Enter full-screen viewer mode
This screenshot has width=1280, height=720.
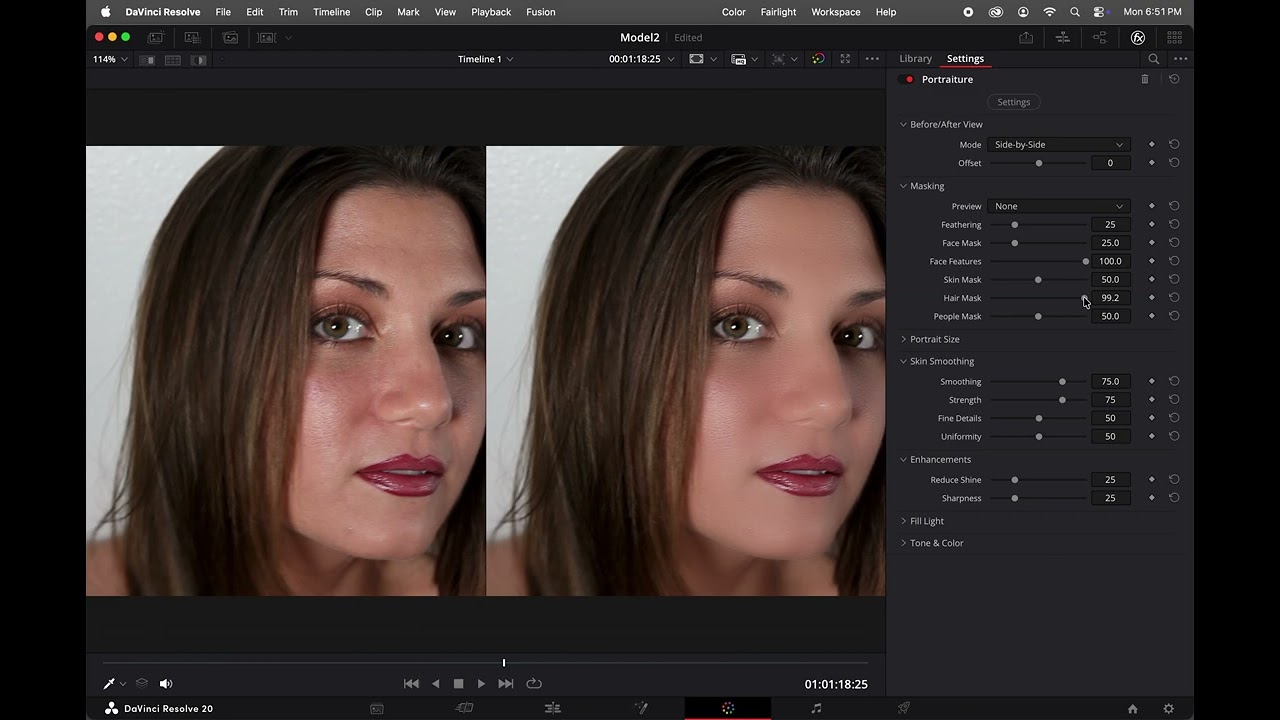point(845,59)
